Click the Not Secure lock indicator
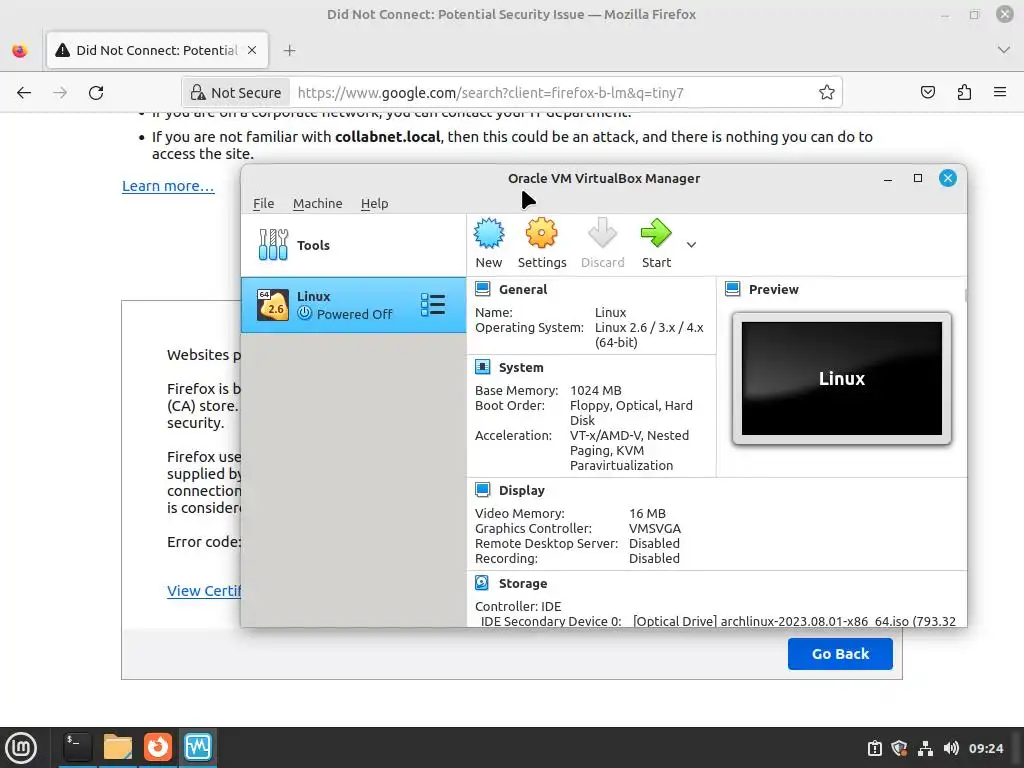 point(235,93)
